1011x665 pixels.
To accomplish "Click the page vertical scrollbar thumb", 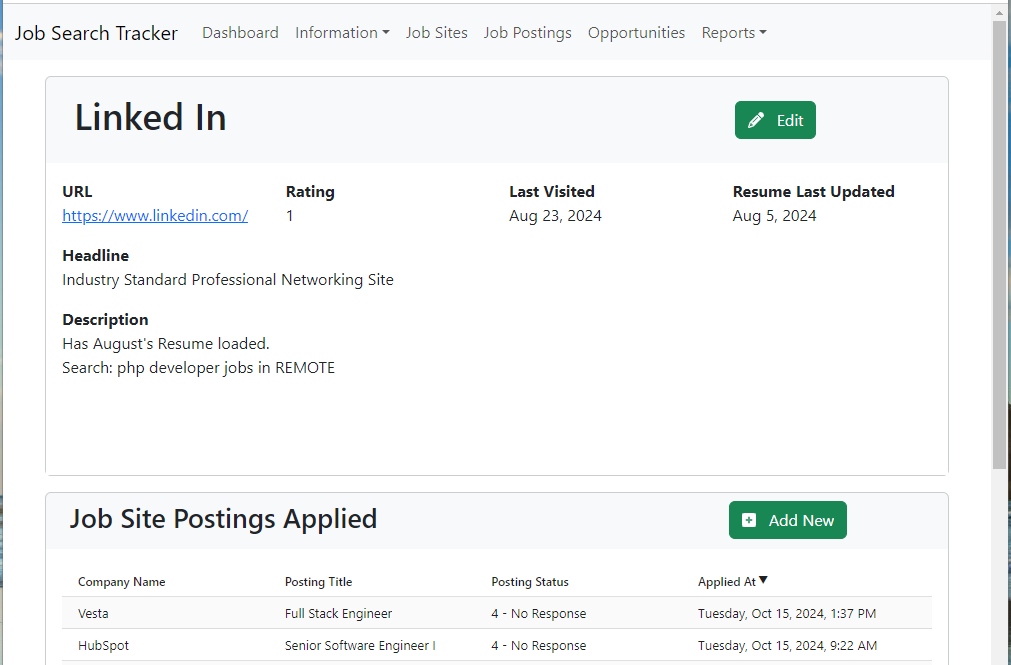I will 999,245.
